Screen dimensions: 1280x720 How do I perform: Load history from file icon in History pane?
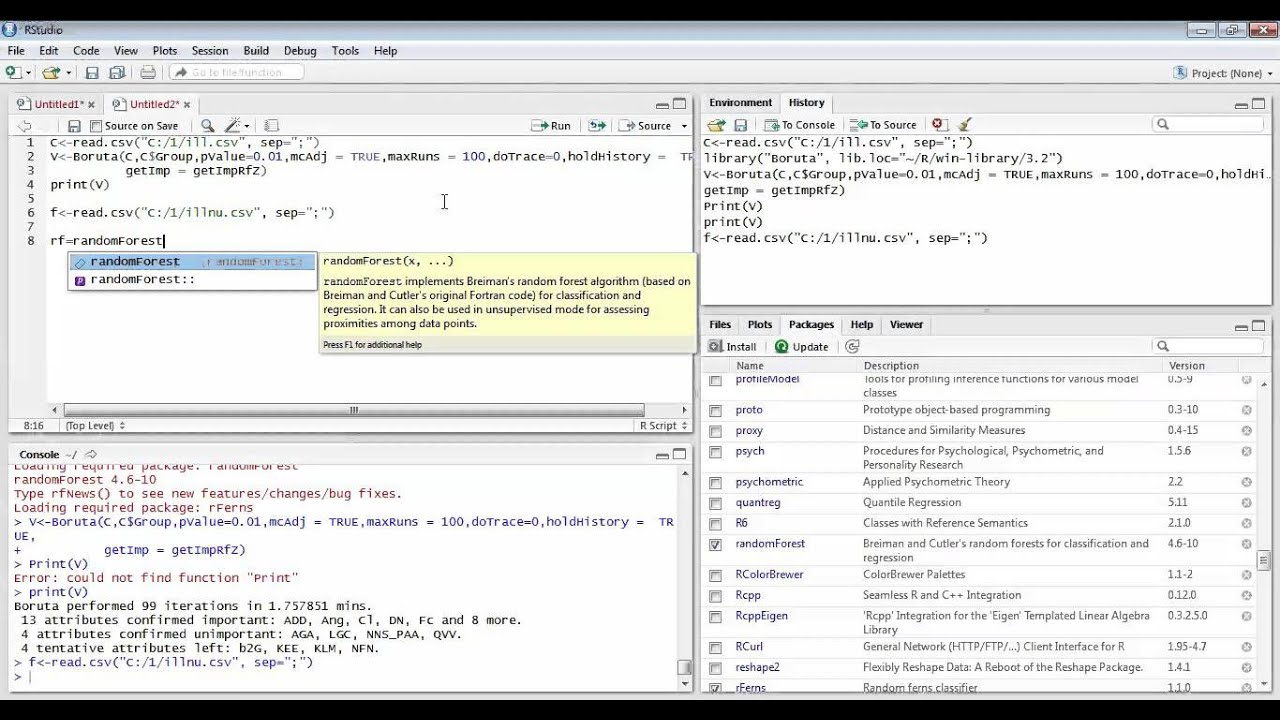point(716,125)
